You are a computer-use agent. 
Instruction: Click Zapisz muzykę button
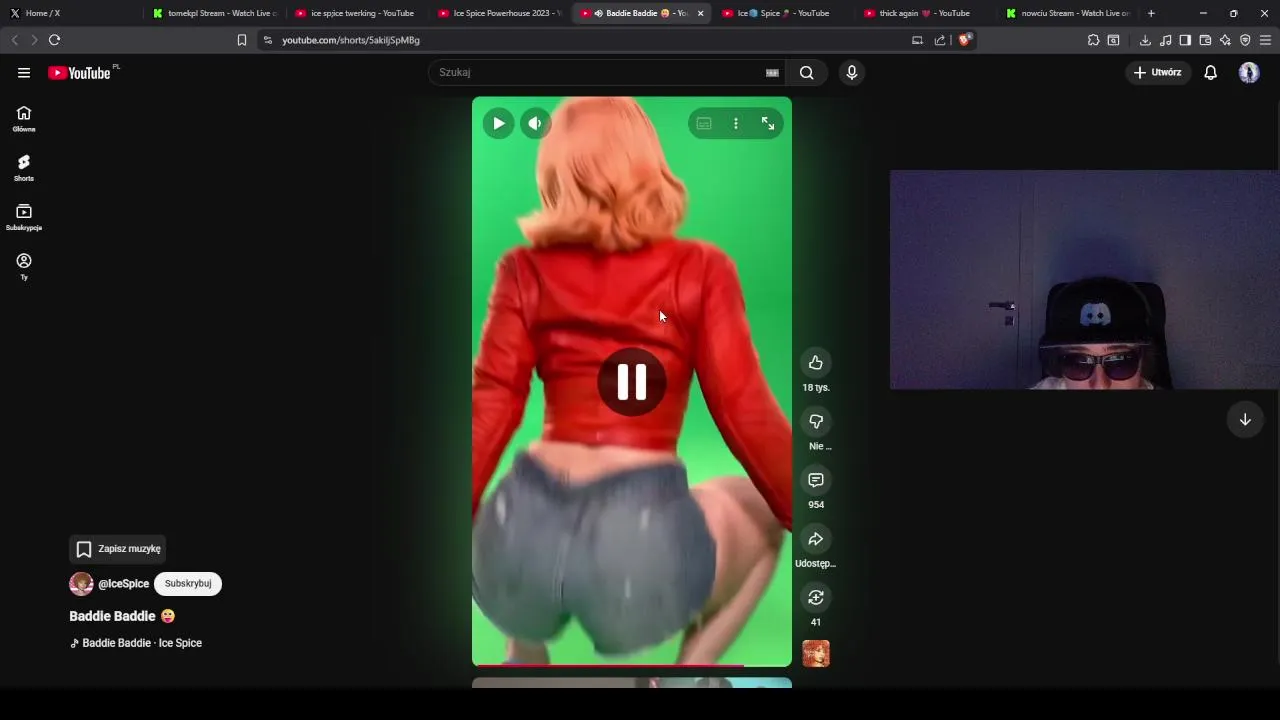118,549
